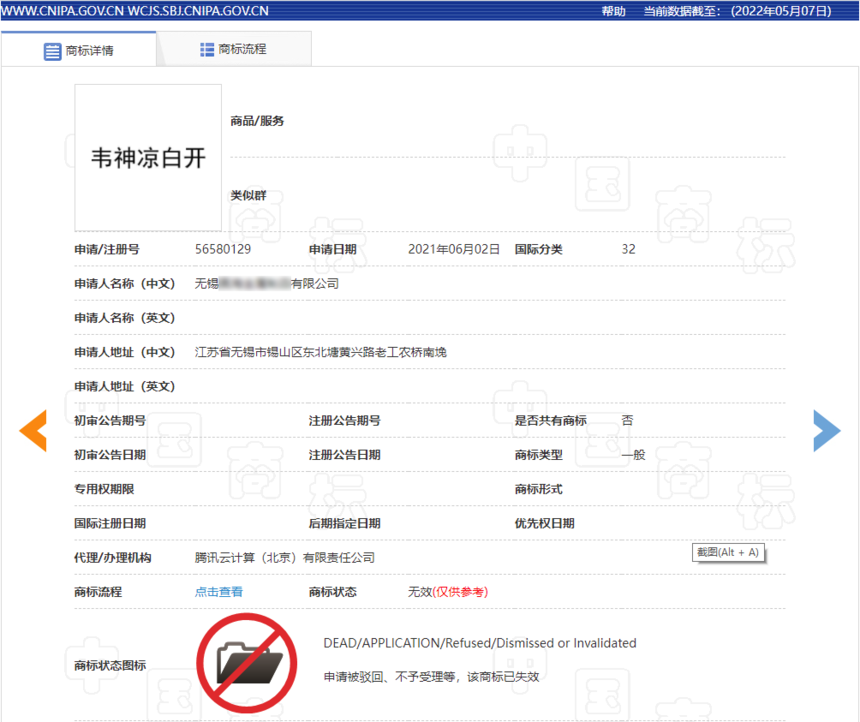860x722 pixels.
Task: Click the 商品/服务 label
Action: (257, 121)
